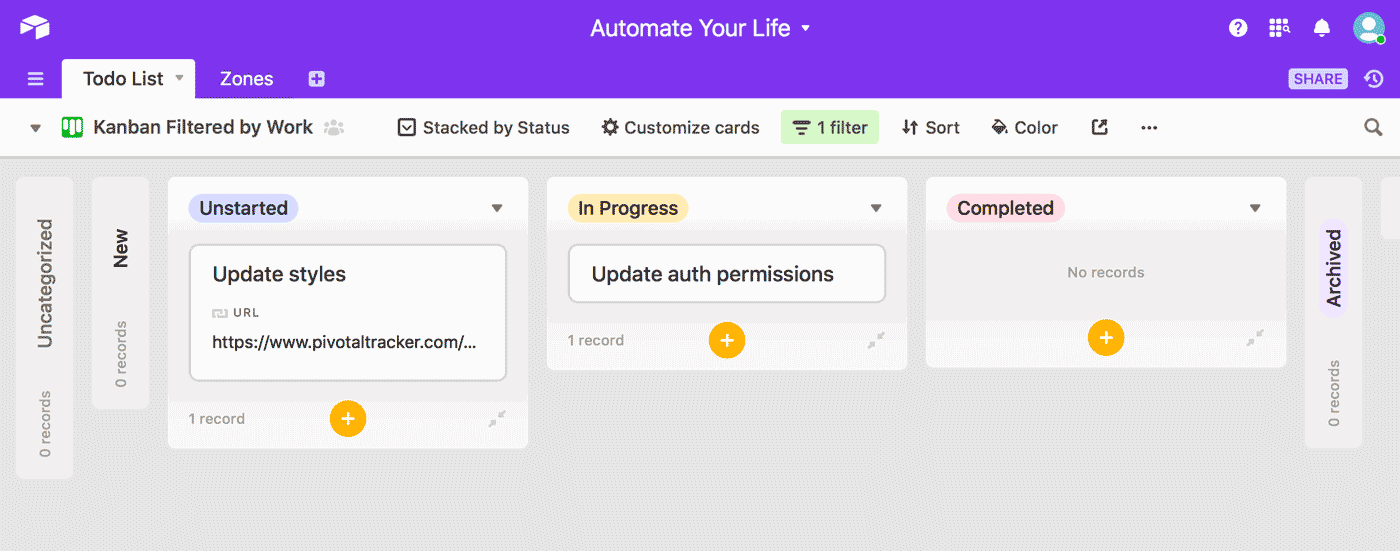
Task: Open the share view link icon
Action: (1099, 127)
